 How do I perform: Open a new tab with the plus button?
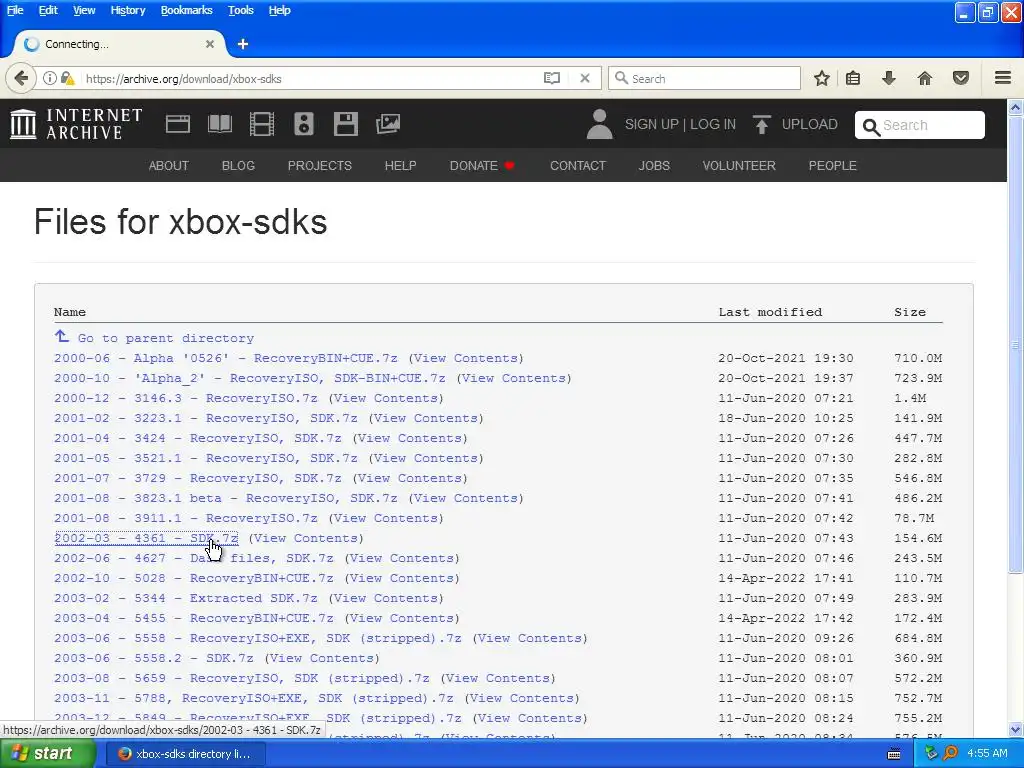point(243,44)
